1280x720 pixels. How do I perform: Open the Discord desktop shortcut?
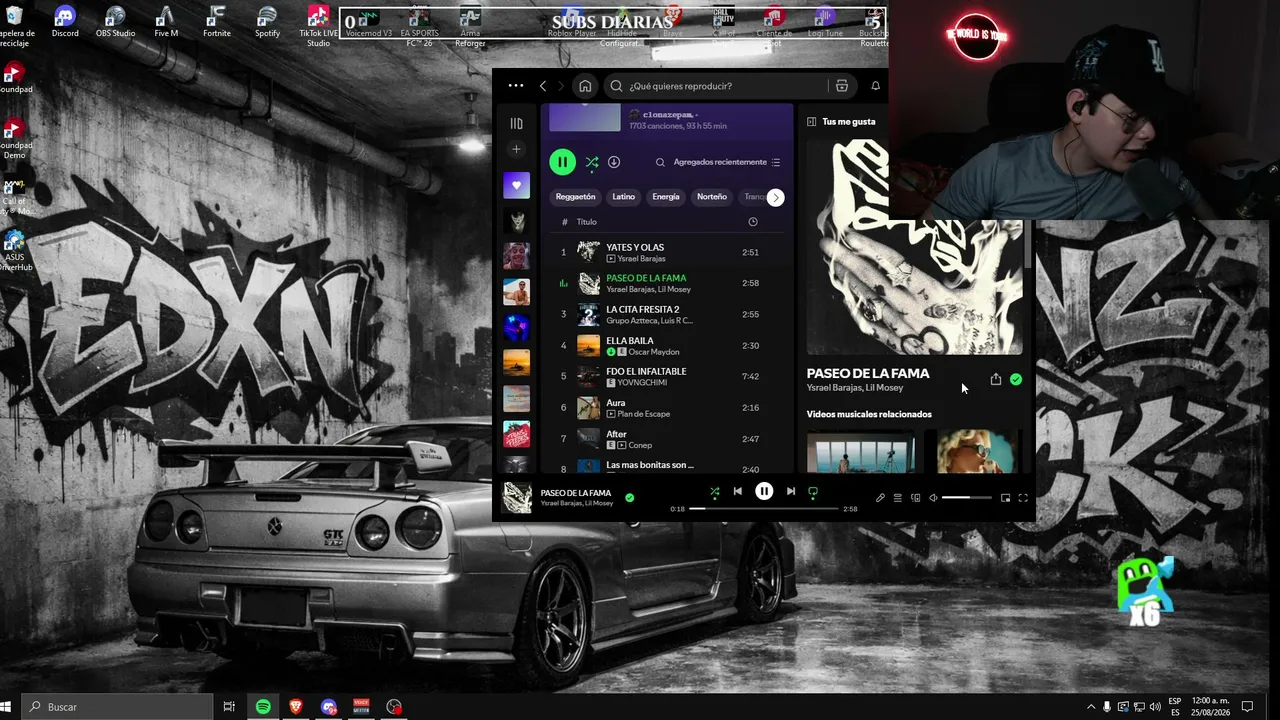click(65, 21)
